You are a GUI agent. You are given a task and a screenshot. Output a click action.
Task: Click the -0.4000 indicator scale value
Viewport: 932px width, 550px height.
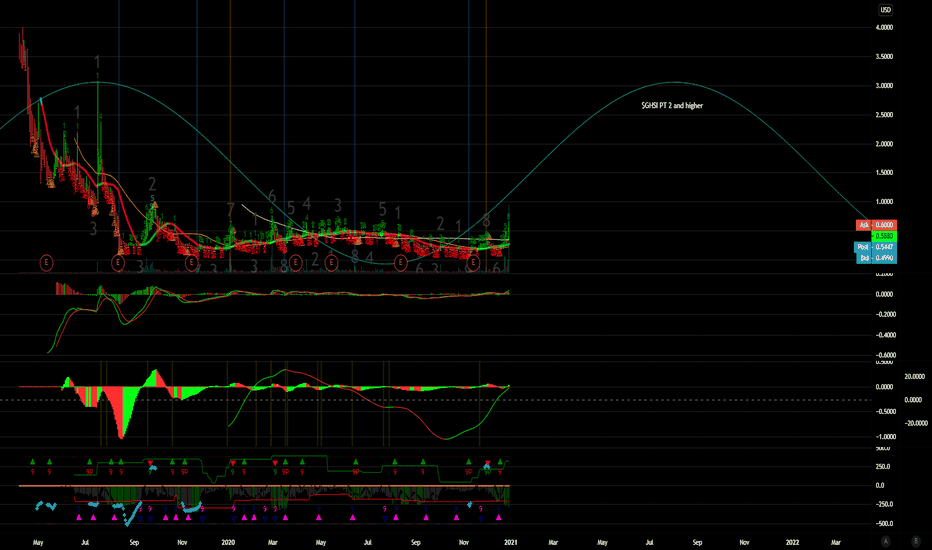click(x=884, y=335)
